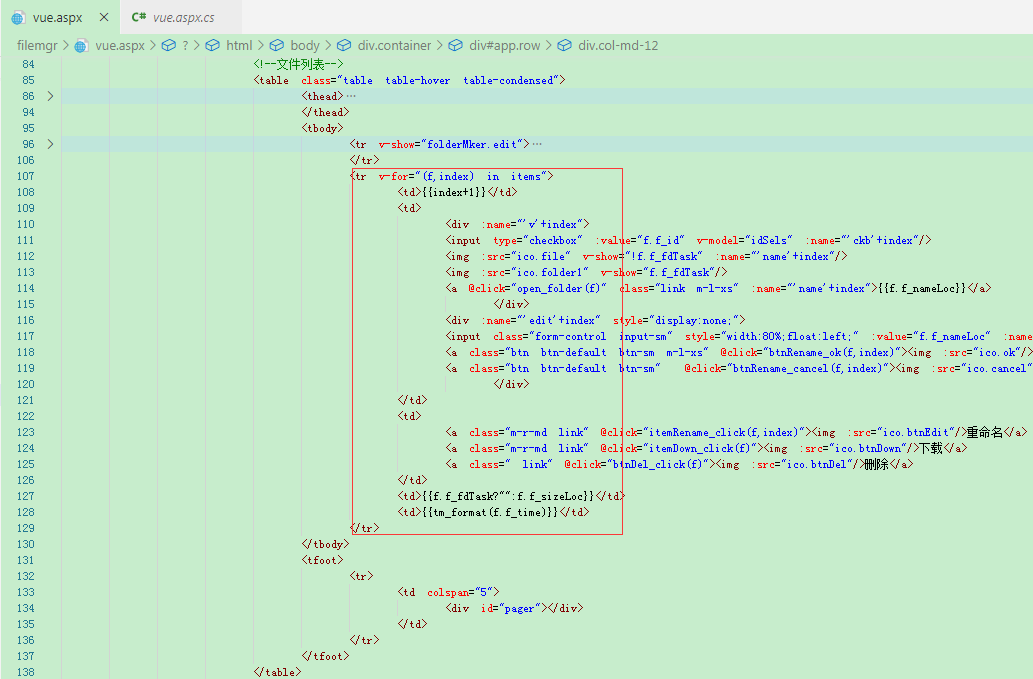Click the cube icon before div.col-md-12 breadcrumb
1033x679 pixels.
click(564, 45)
